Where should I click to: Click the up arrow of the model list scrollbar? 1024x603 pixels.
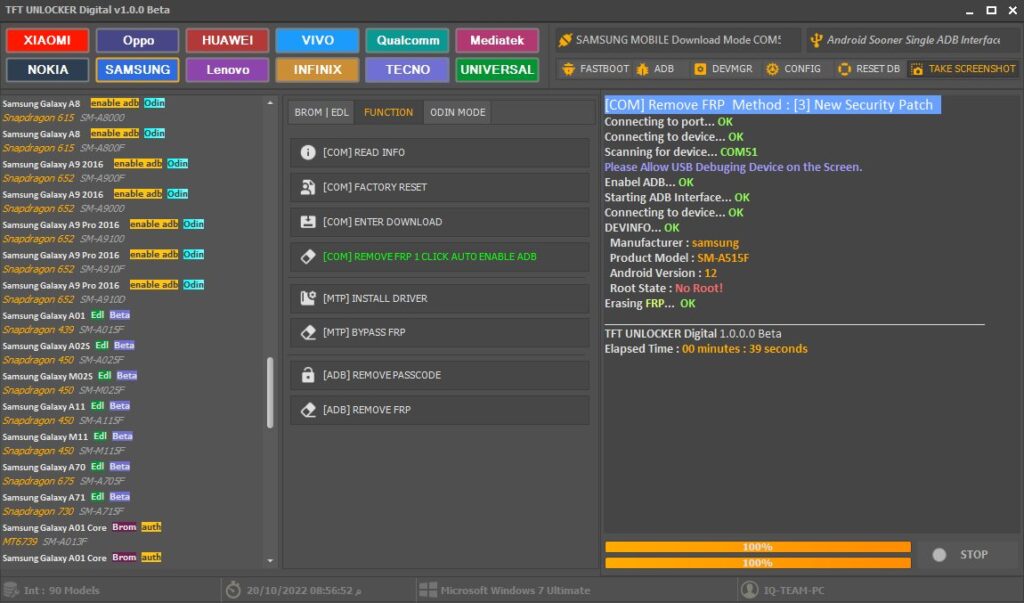270,103
